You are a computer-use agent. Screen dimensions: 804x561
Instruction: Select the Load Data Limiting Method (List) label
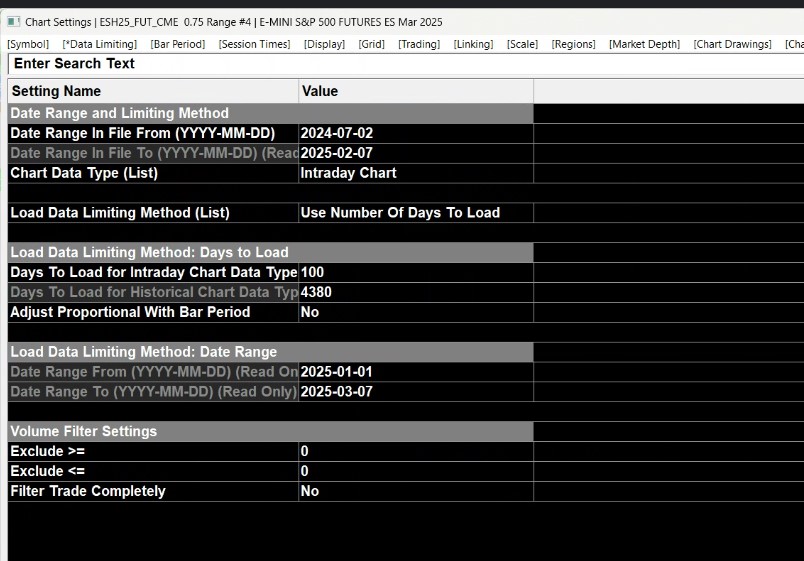point(153,213)
